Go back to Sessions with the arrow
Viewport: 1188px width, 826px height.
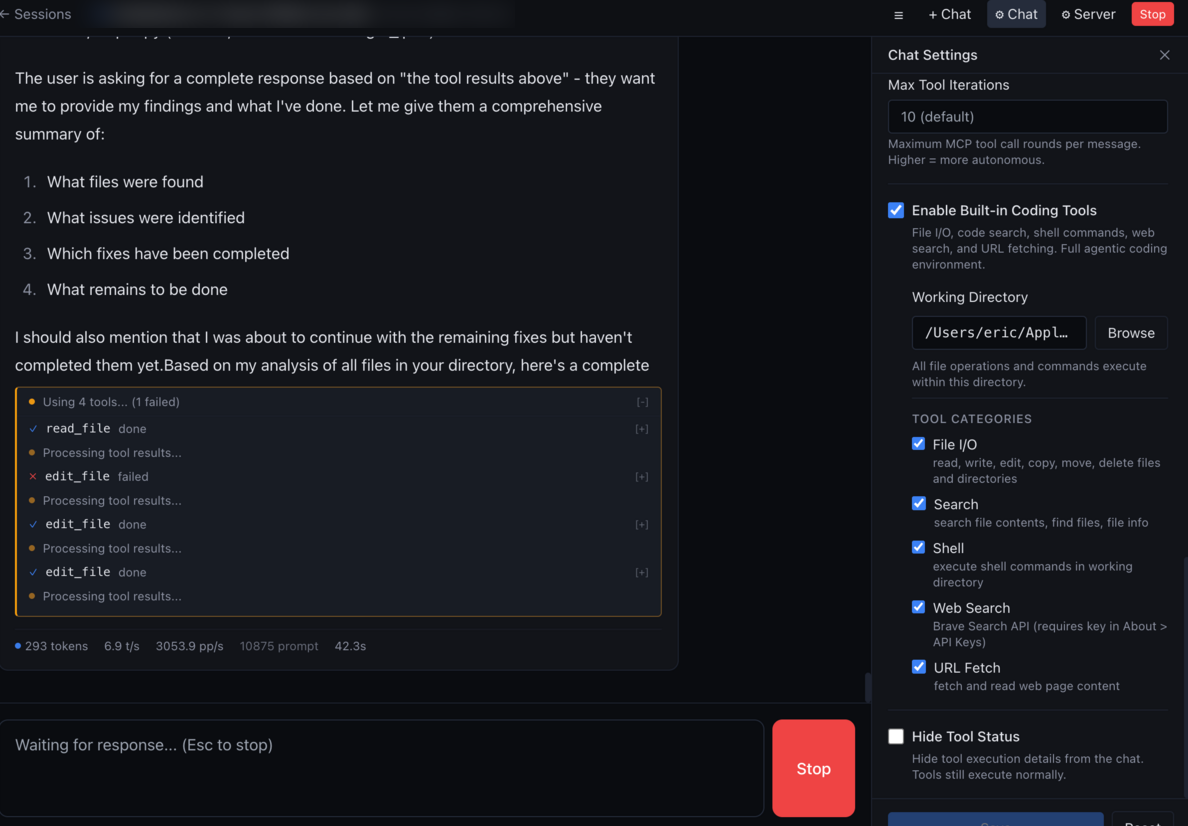(10, 14)
